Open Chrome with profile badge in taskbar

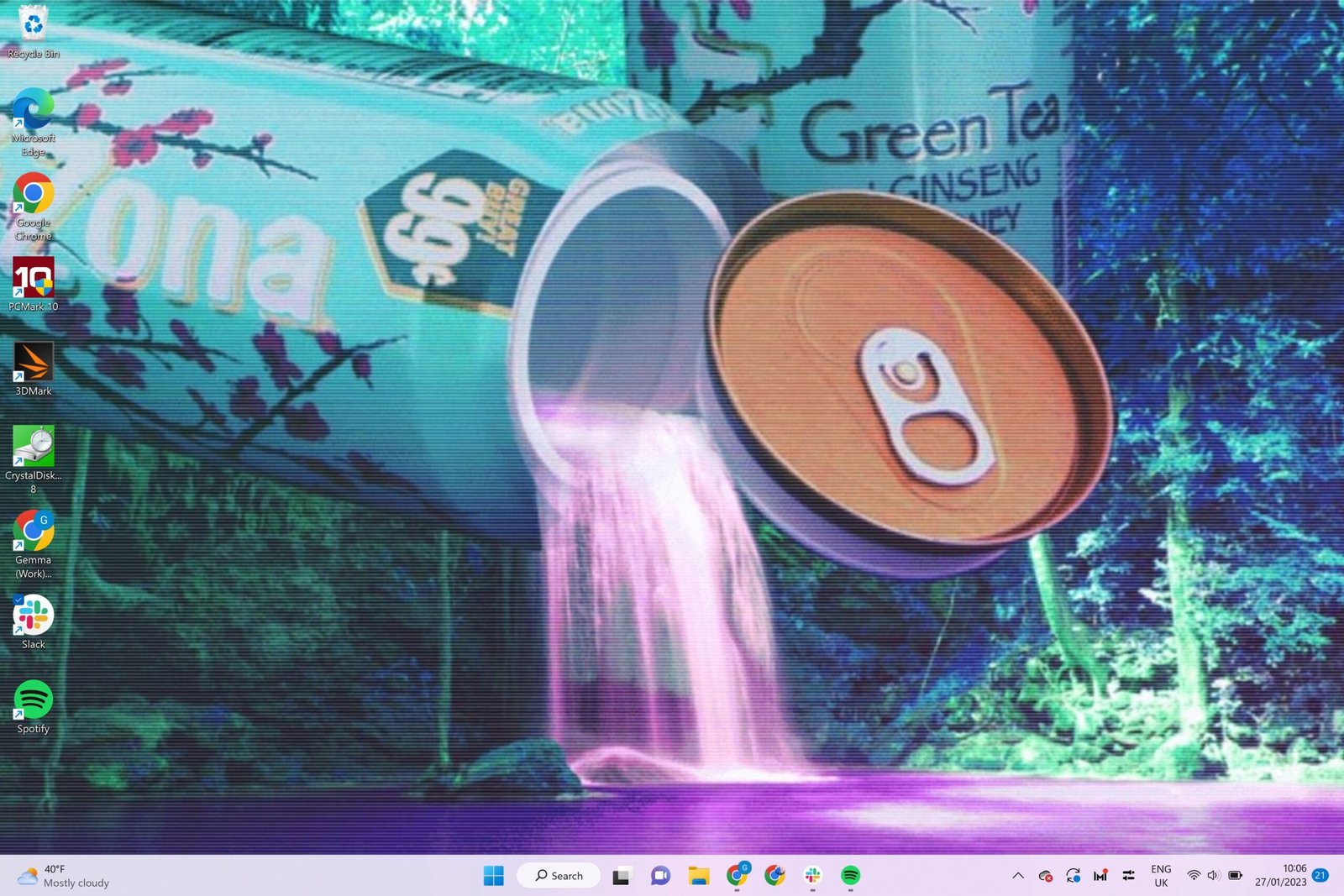(738, 875)
